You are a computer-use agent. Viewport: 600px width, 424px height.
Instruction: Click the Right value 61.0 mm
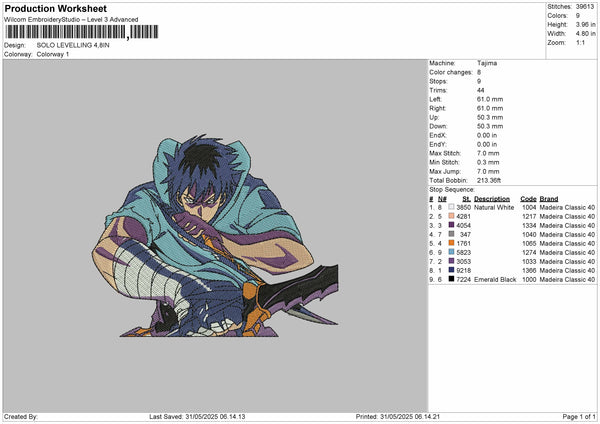coord(490,108)
